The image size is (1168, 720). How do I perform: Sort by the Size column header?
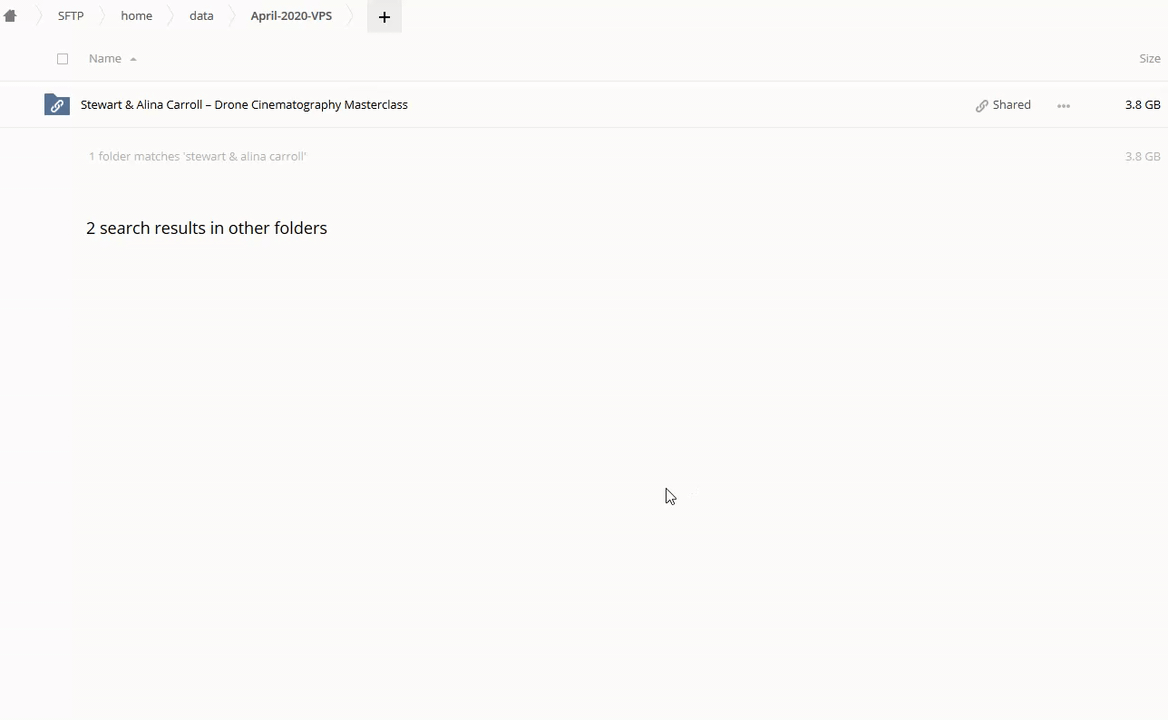[x=1149, y=58]
